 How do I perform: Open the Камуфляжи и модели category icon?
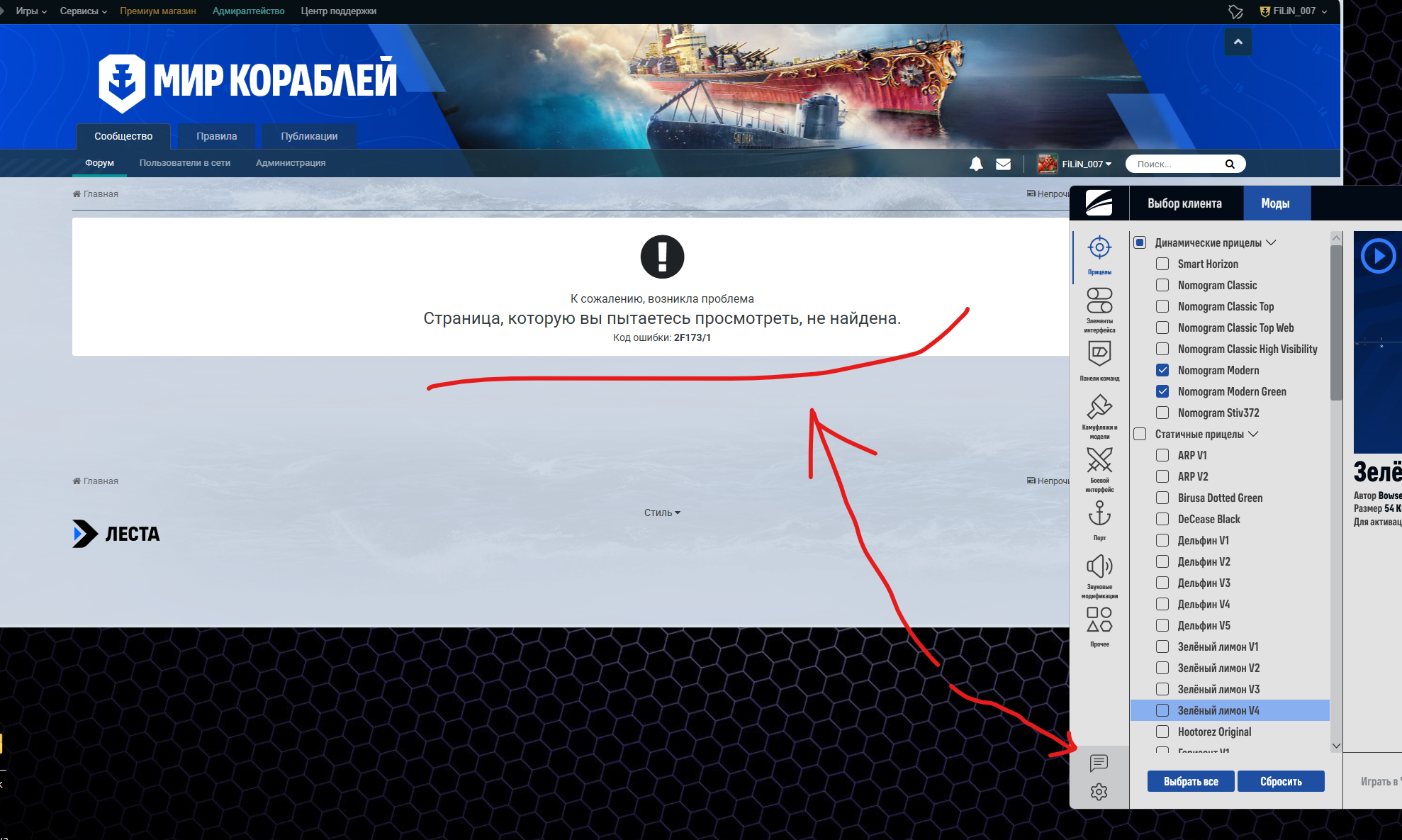click(x=1099, y=408)
